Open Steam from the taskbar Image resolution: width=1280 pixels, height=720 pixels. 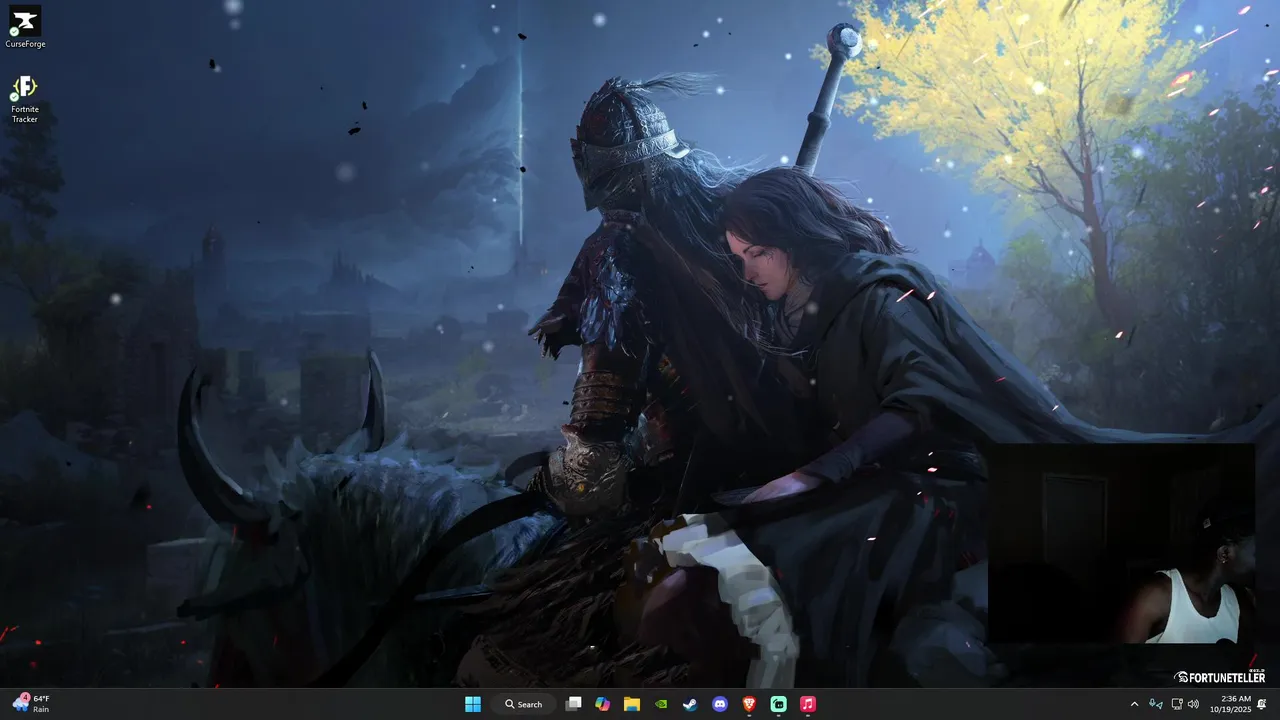pyautogui.click(x=690, y=704)
